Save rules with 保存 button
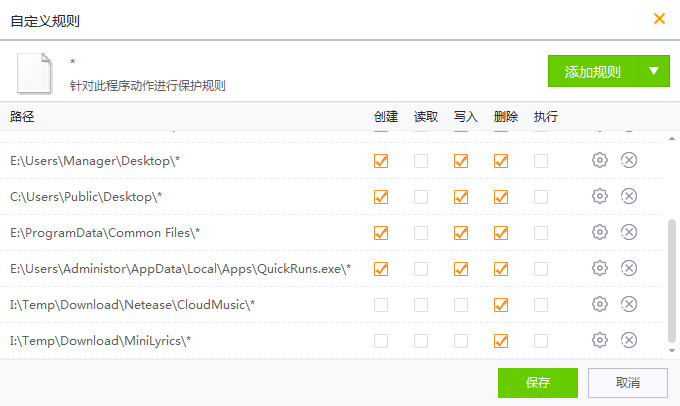680x406 pixels. coord(538,382)
